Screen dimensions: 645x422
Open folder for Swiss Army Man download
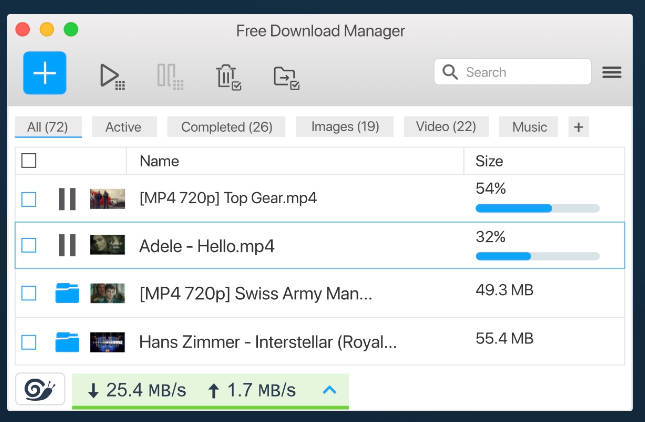(x=67, y=293)
